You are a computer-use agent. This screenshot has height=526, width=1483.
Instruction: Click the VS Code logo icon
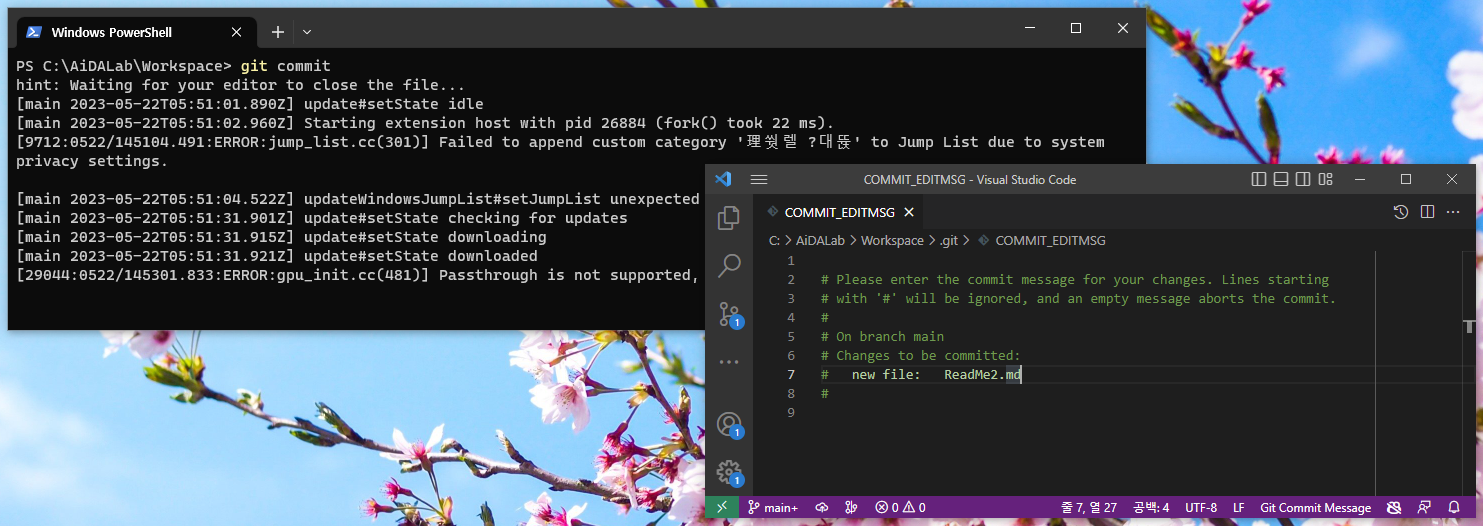tap(723, 179)
